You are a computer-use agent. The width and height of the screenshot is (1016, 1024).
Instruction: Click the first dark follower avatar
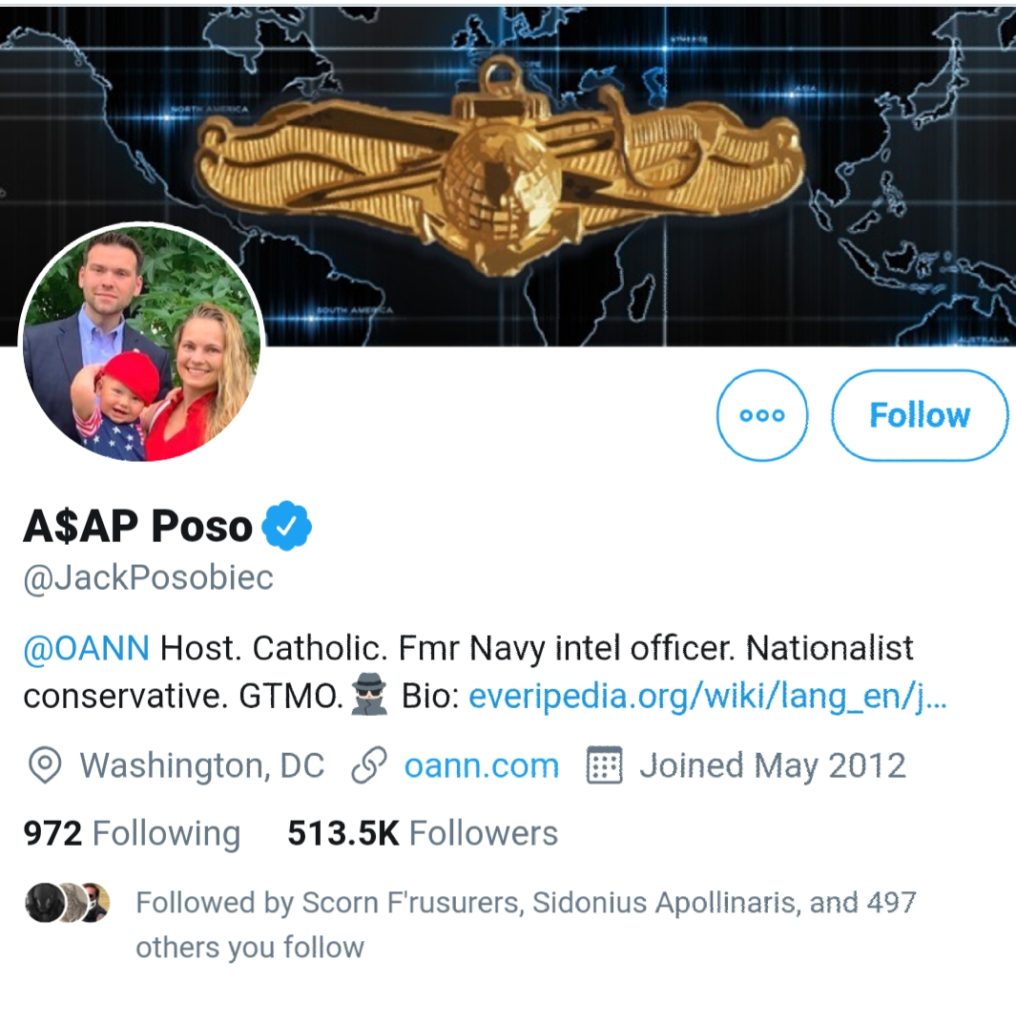tap(44, 903)
